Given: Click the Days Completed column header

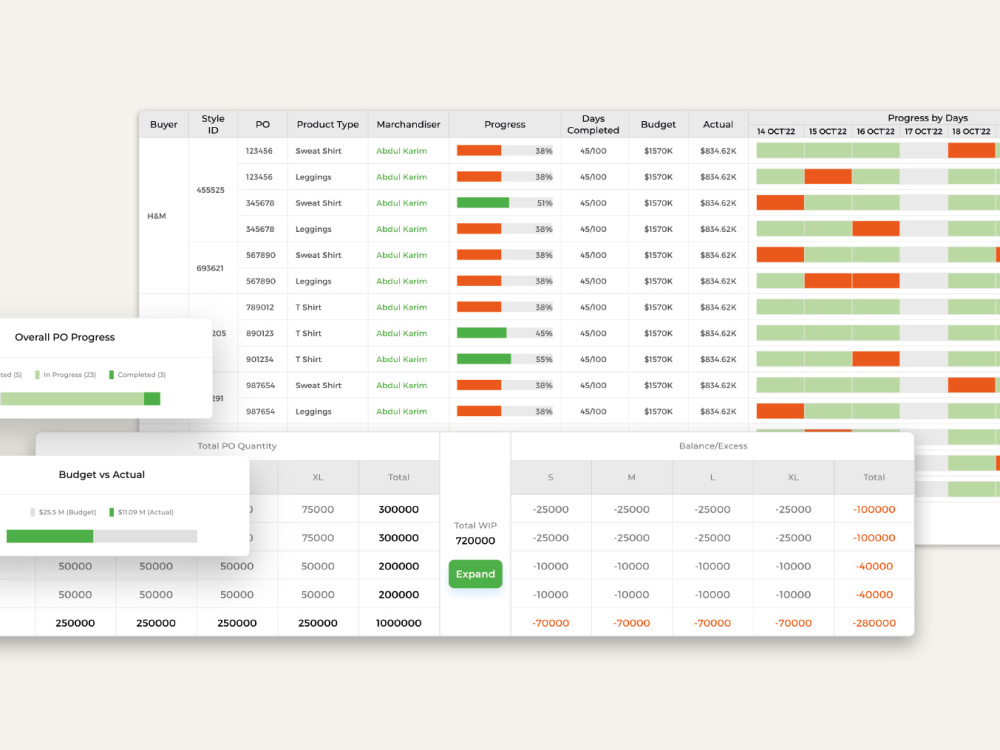Looking at the screenshot, I should pos(593,124).
